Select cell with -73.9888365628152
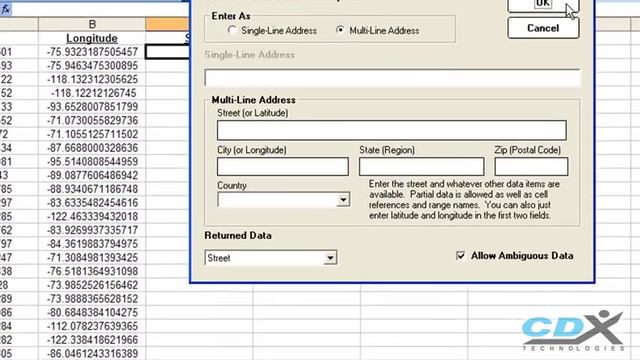The width and height of the screenshot is (640, 360). click(x=92, y=299)
